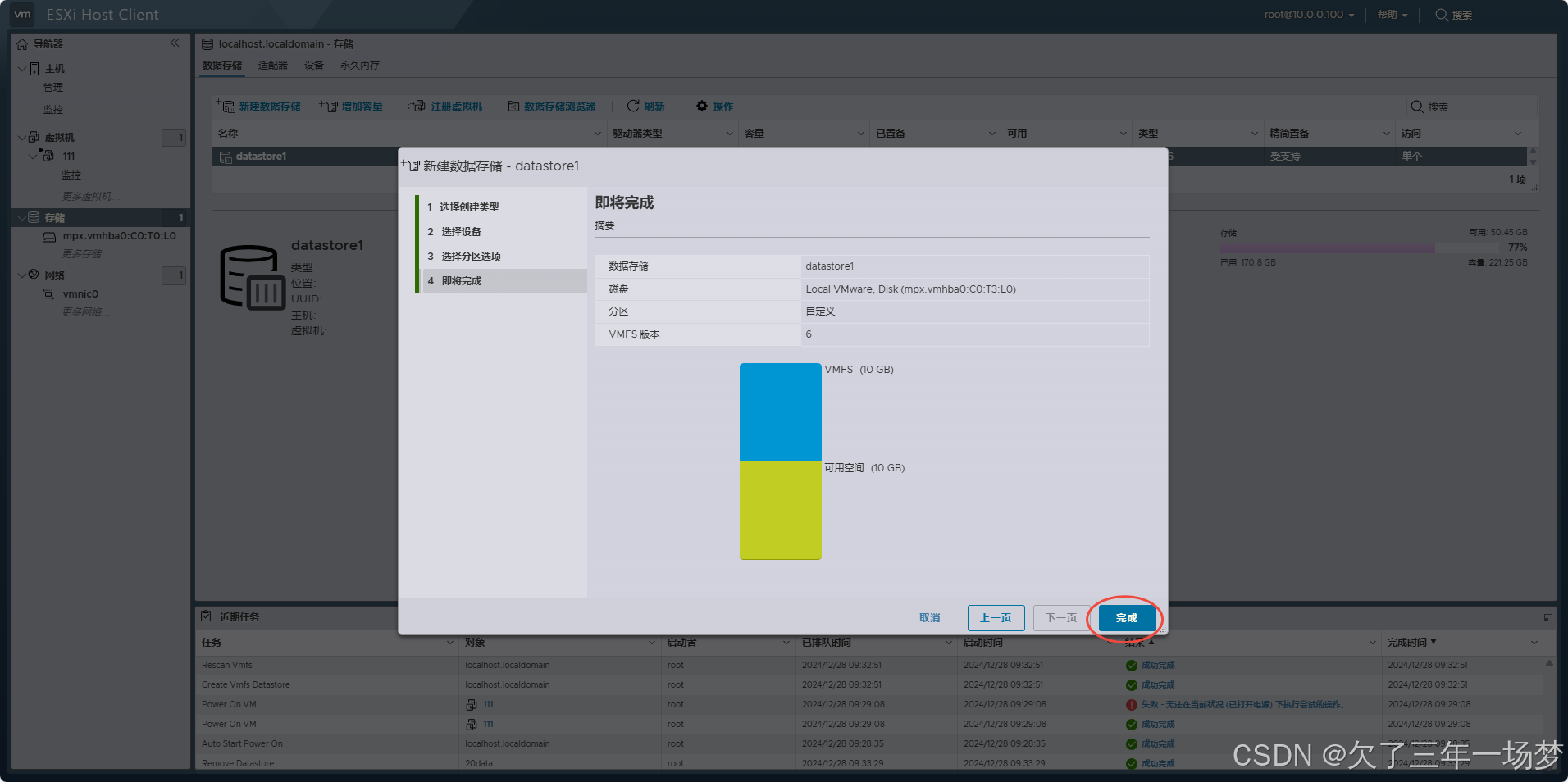Click the Refresh icon in storage toolbar

click(633, 106)
